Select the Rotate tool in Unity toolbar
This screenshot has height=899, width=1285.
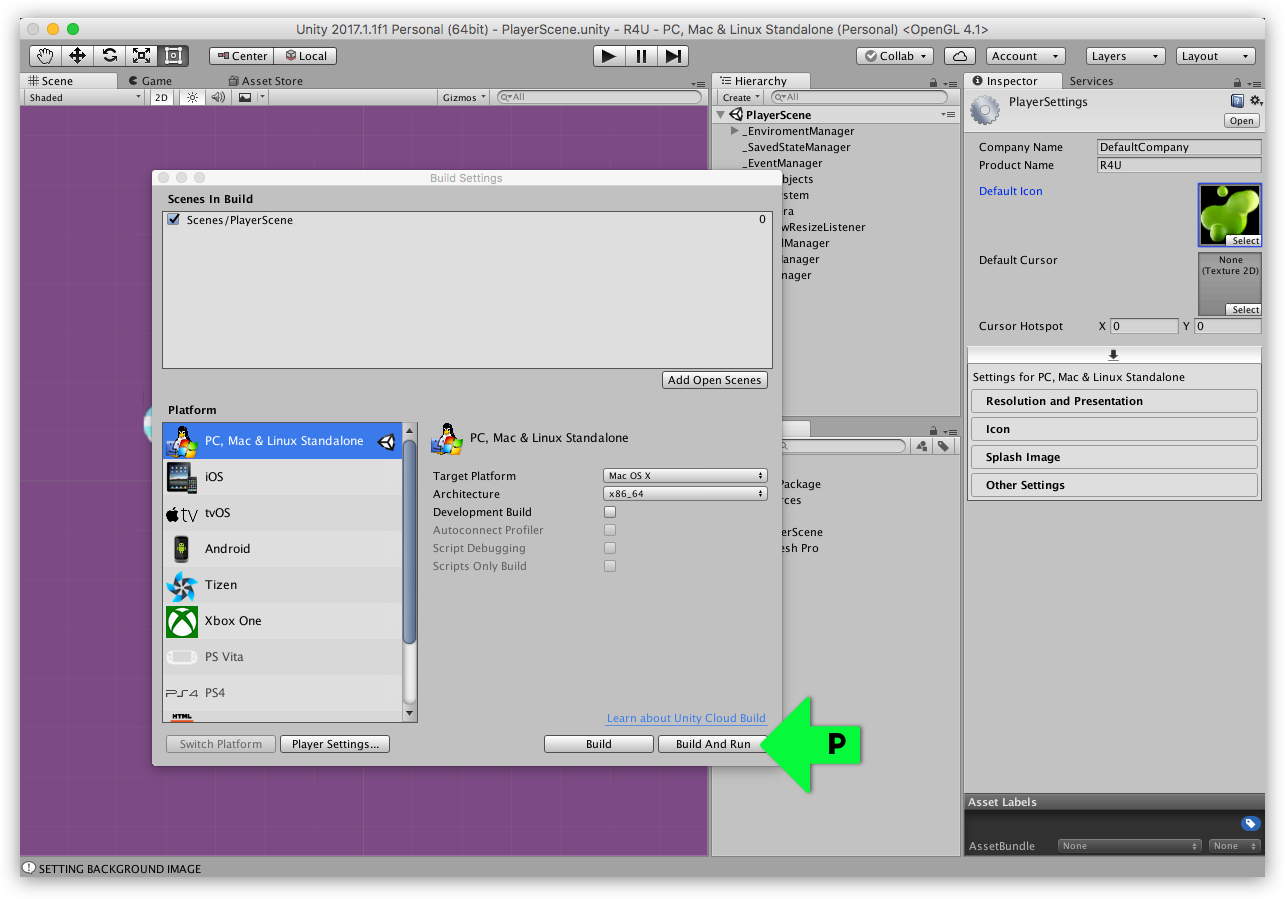pyautogui.click(x=109, y=56)
